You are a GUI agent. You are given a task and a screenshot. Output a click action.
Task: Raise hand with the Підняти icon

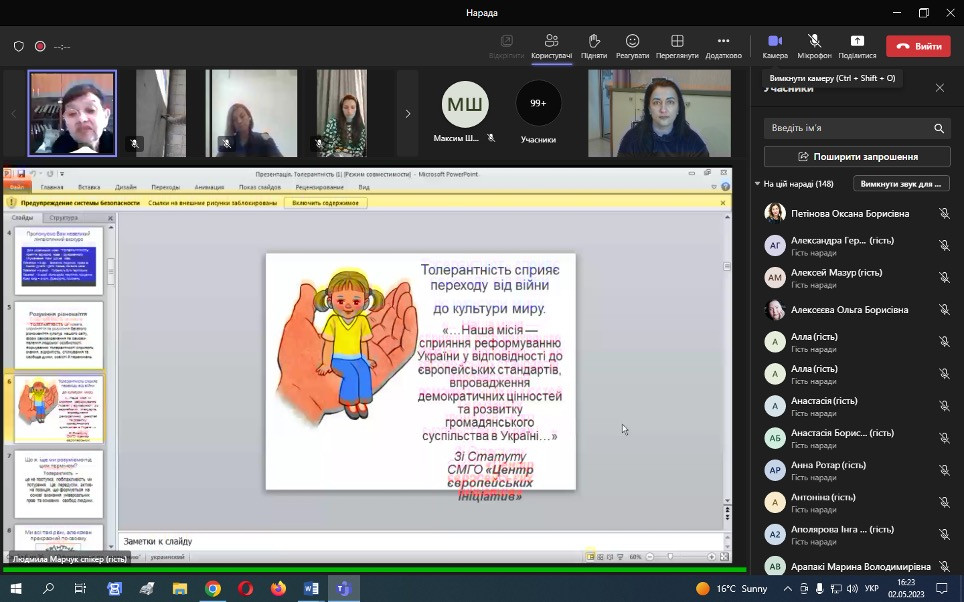[x=593, y=46]
